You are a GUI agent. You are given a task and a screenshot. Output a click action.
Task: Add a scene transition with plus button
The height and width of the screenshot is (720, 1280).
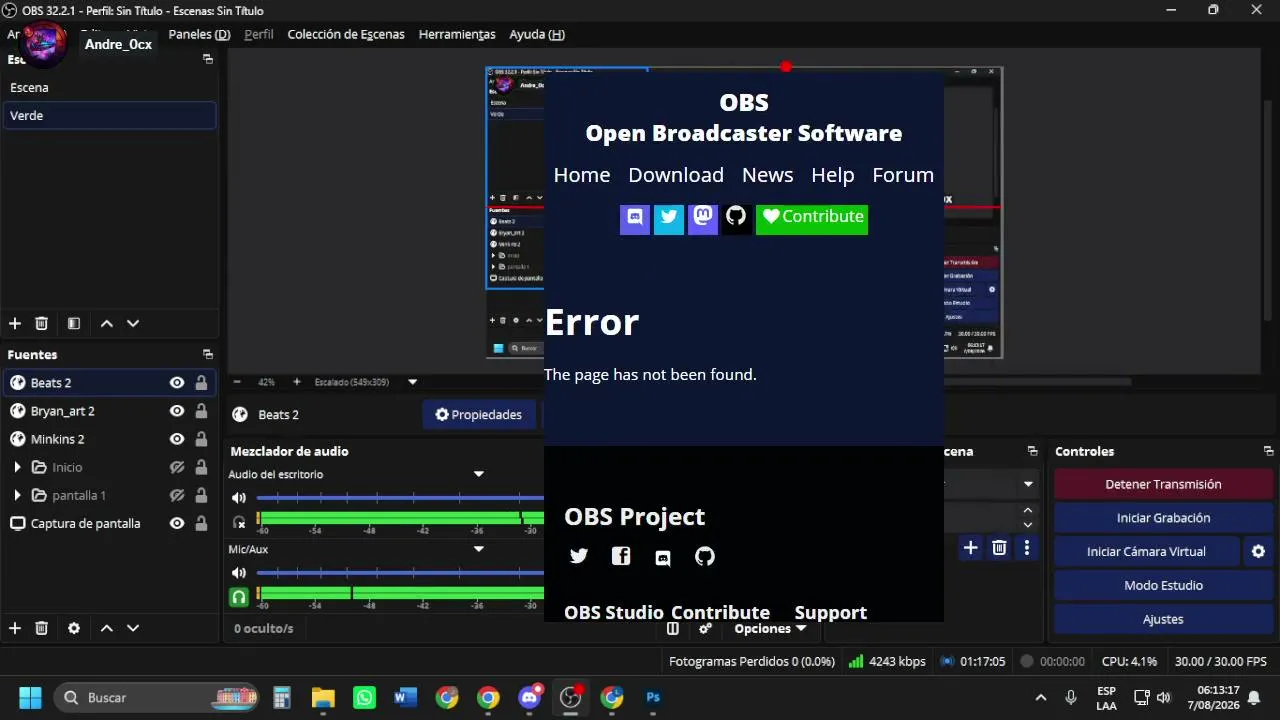pyautogui.click(x=970, y=547)
